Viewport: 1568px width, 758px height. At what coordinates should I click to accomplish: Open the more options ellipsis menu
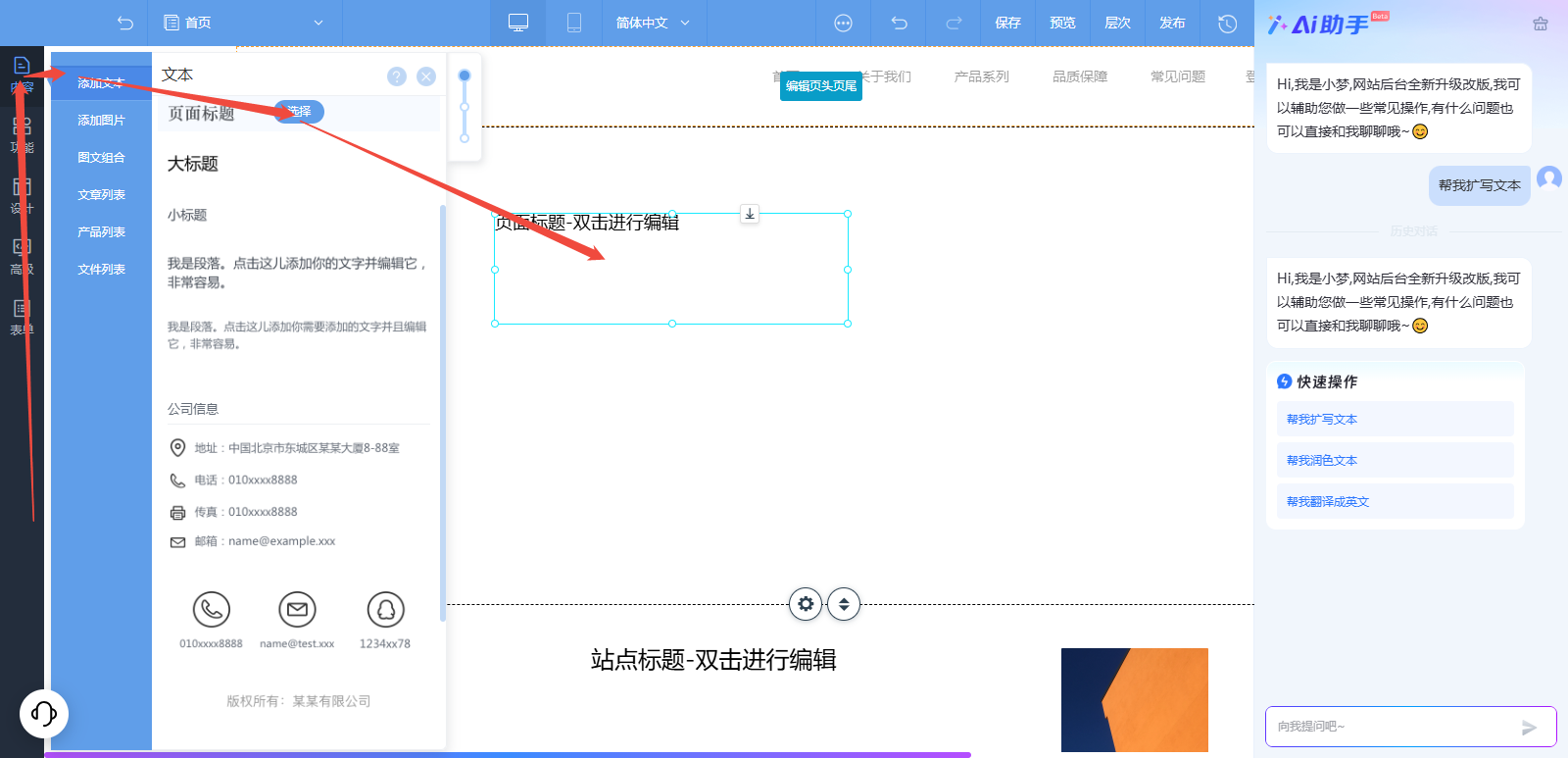pos(843,23)
